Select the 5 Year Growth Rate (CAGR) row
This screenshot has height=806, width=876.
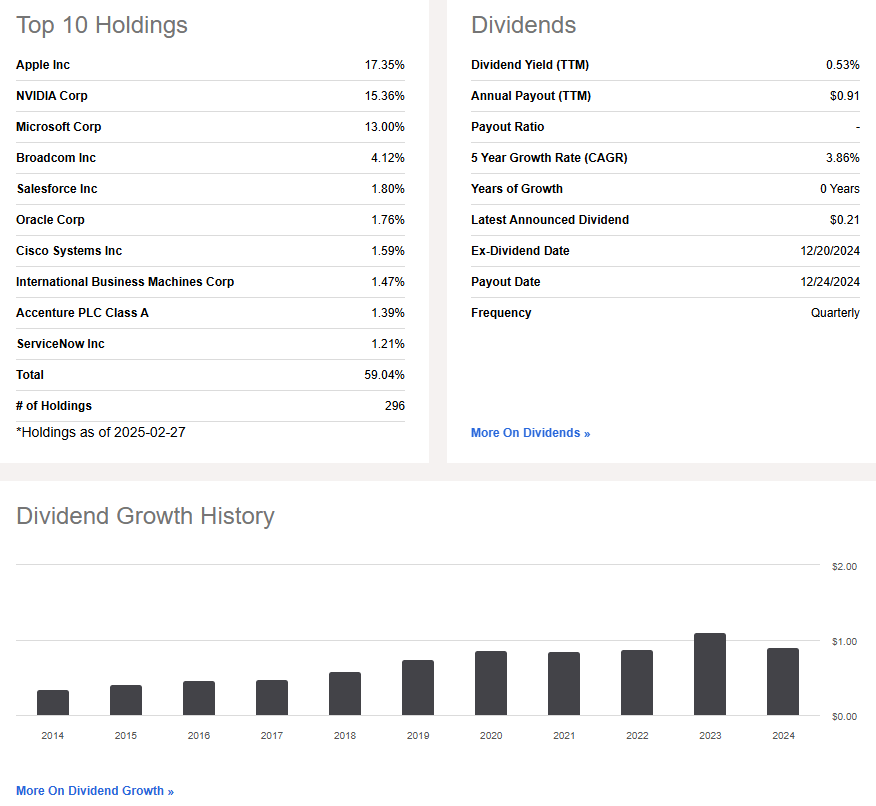pos(549,158)
